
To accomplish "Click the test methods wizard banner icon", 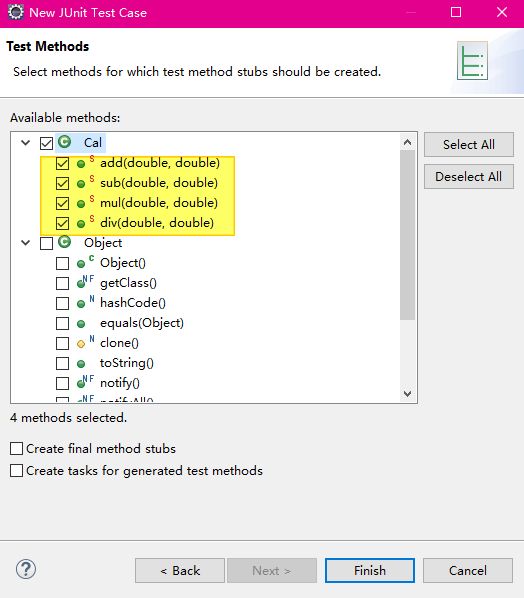I will (x=473, y=61).
